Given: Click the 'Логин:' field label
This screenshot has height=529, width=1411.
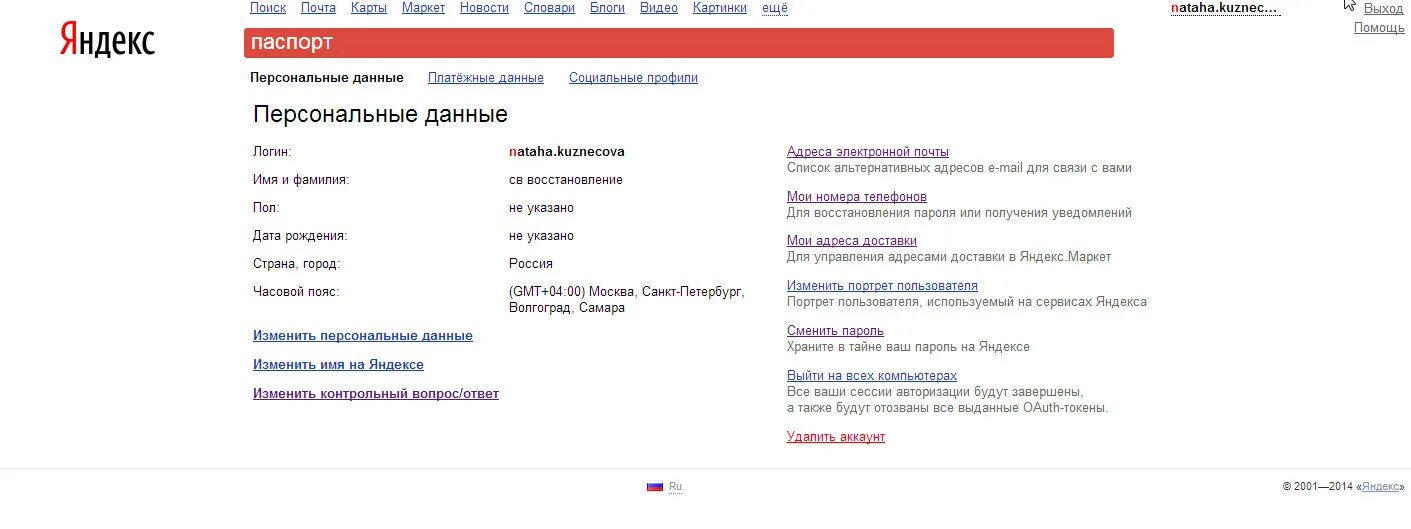Looking at the screenshot, I should [272, 152].
